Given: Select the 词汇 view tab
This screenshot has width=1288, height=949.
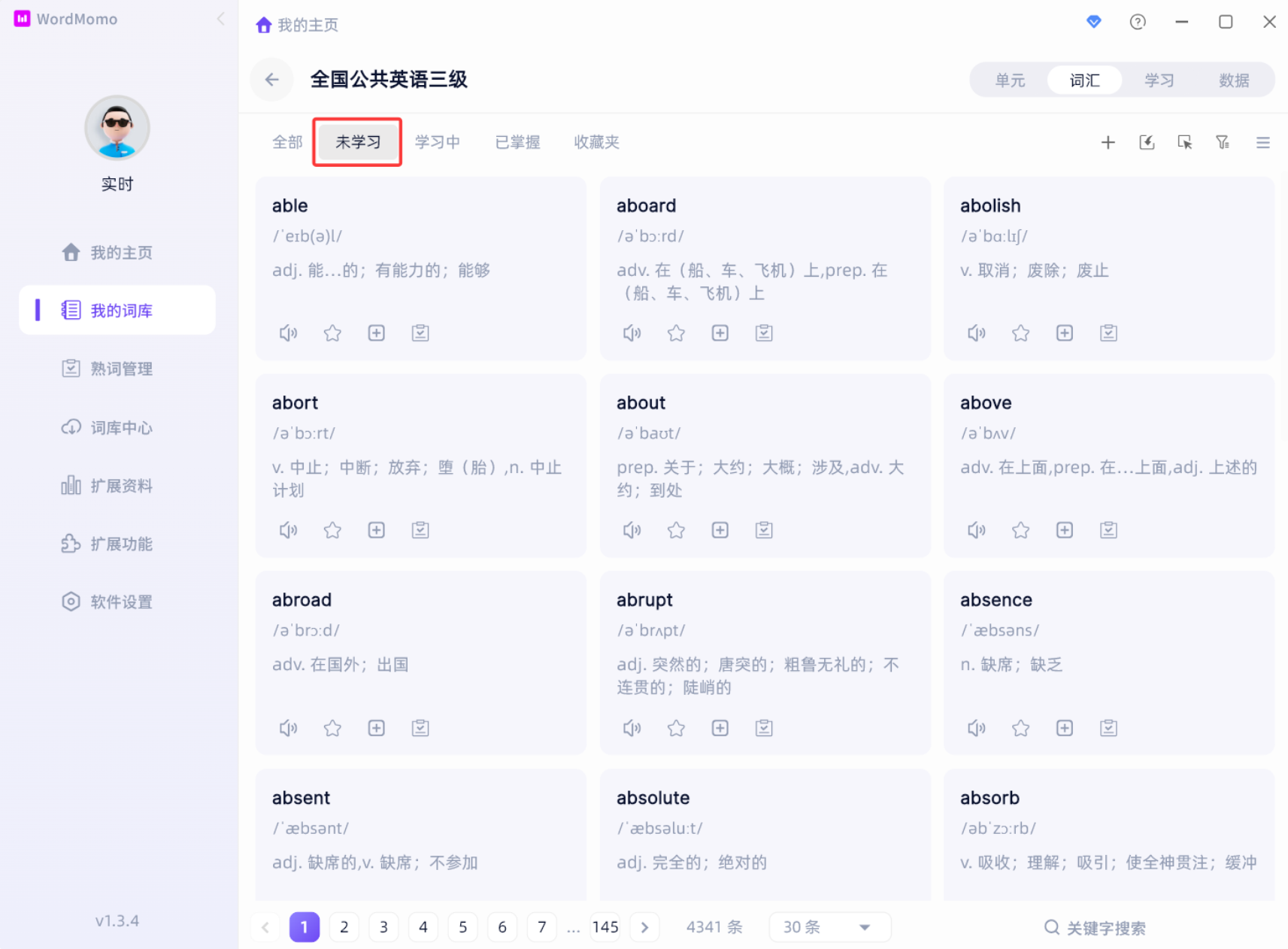Looking at the screenshot, I should (x=1085, y=80).
